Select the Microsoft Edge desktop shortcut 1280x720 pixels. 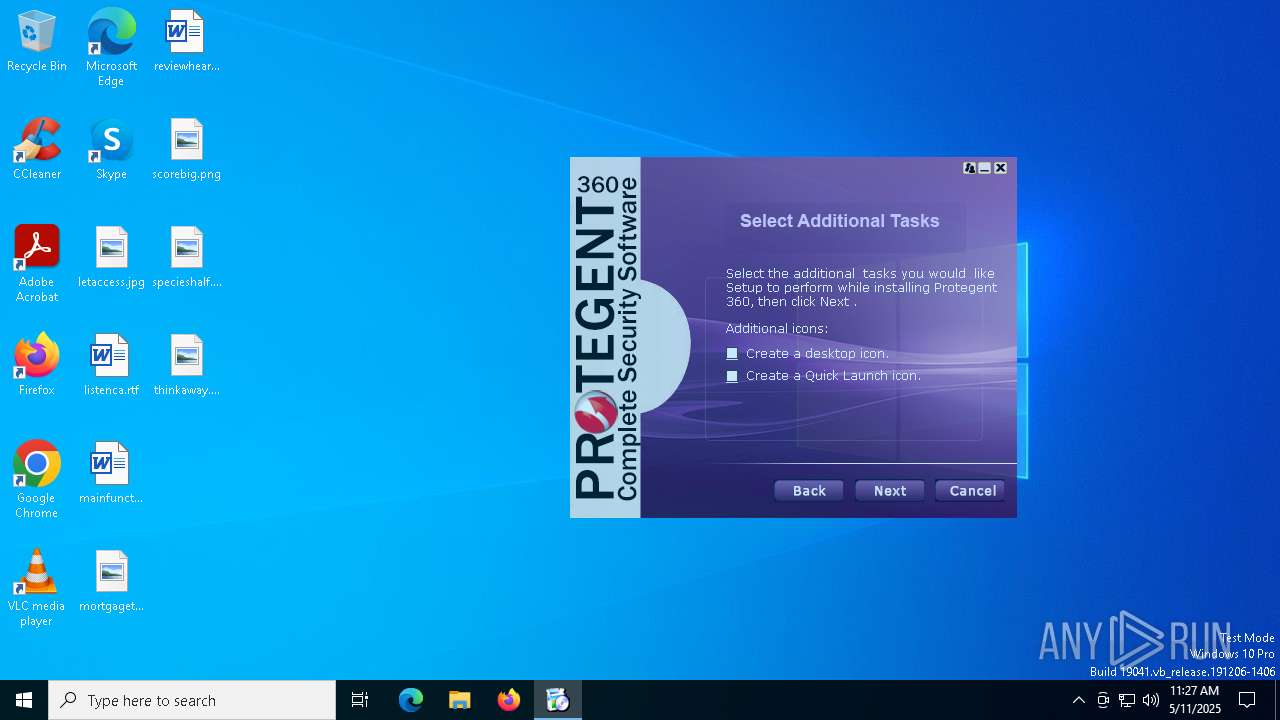point(111,48)
